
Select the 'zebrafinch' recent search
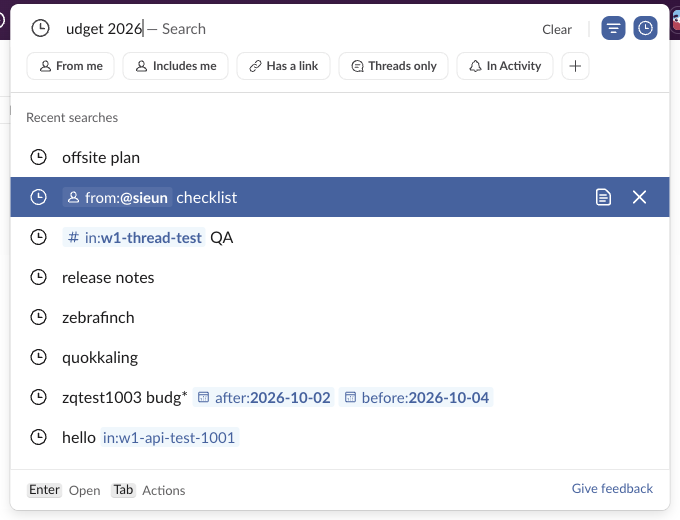coord(340,317)
